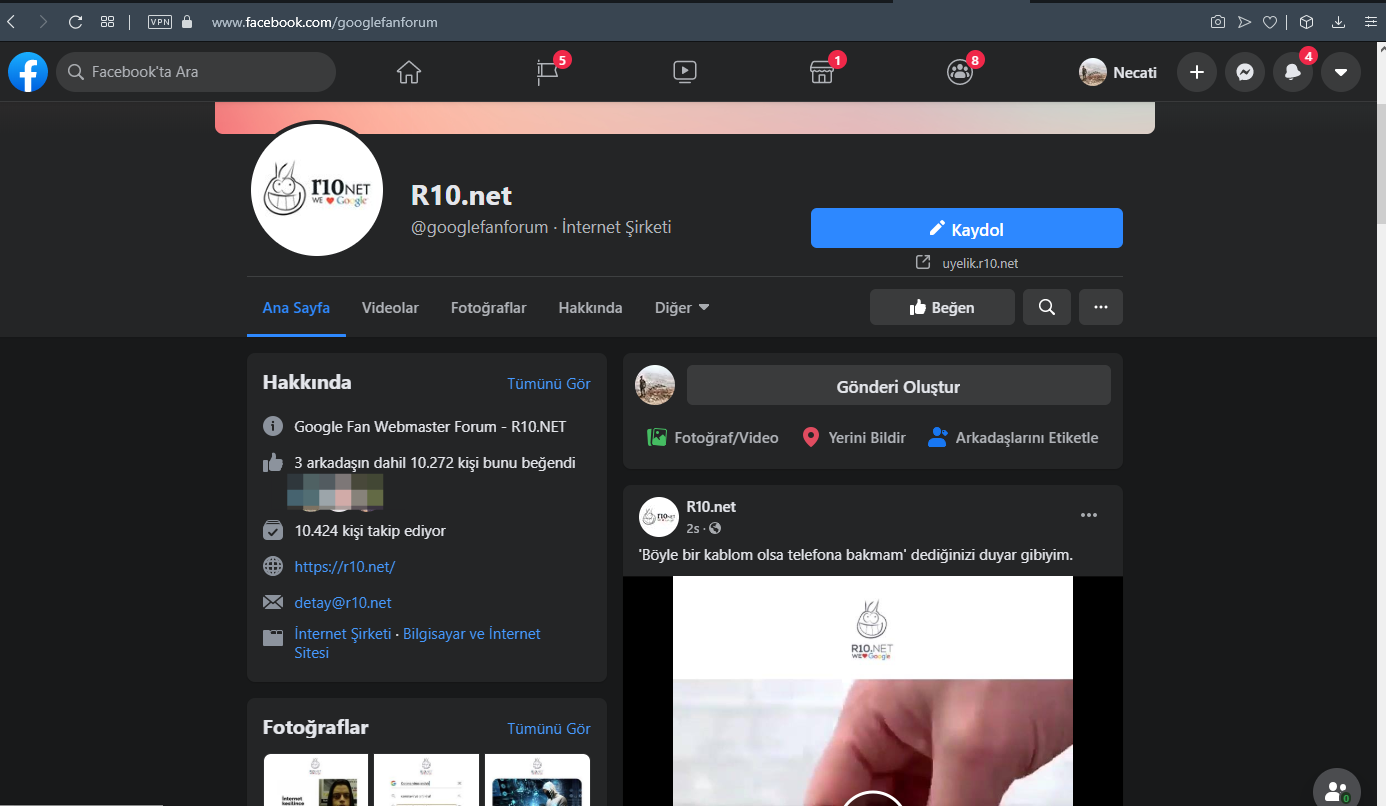Image resolution: width=1386 pixels, height=806 pixels.
Task: Open browser downloads
Action: click(x=1338, y=21)
